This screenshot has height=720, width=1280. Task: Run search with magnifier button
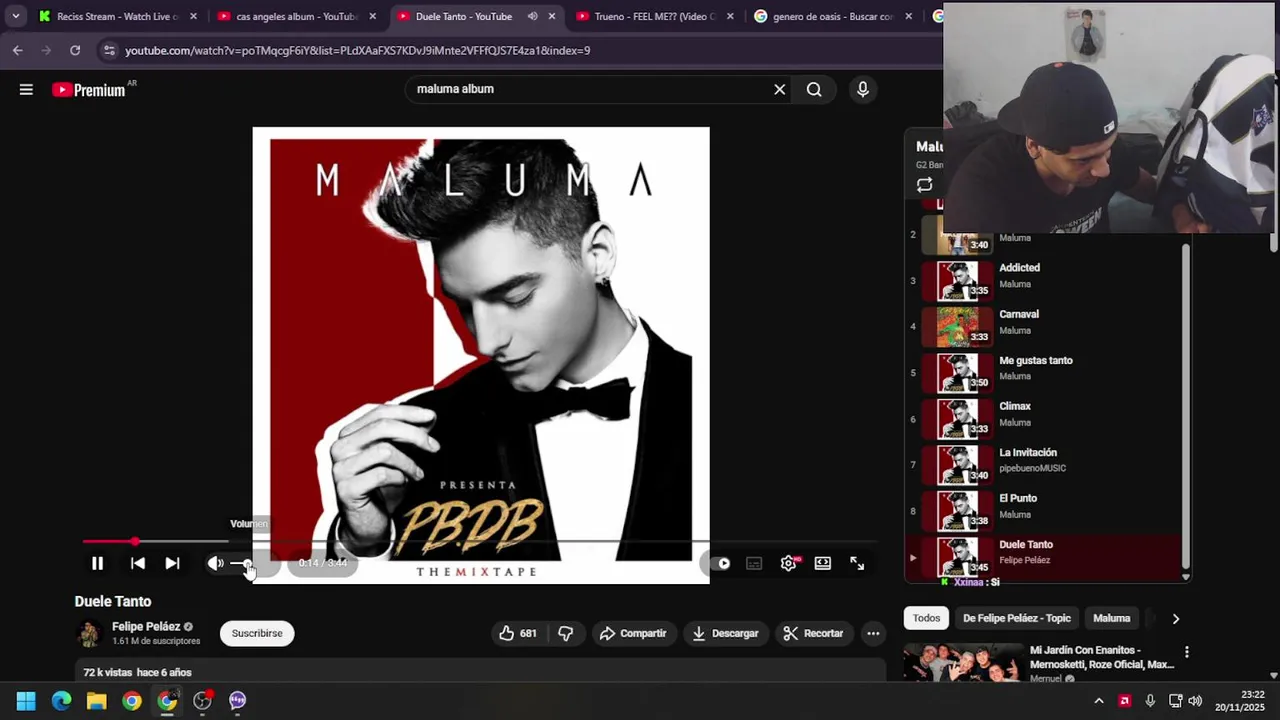point(814,90)
